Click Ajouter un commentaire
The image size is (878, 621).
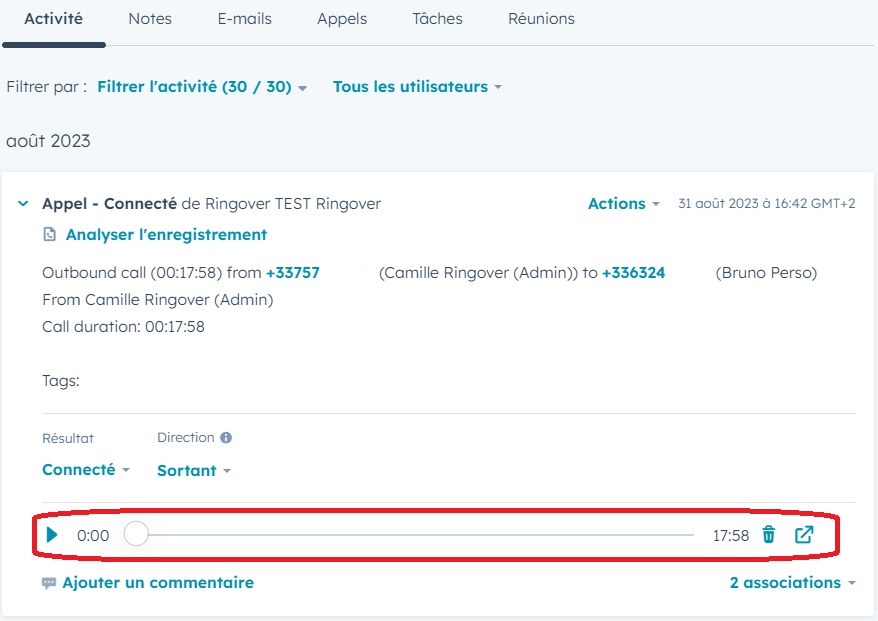158,582
